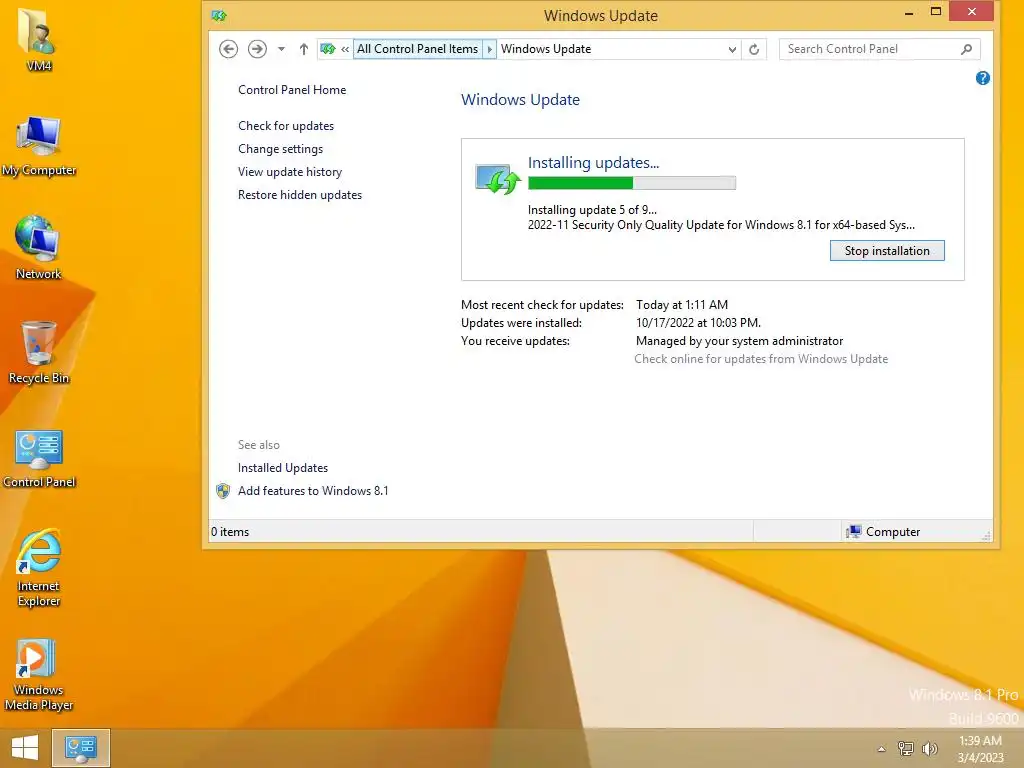
Task: Select the VM4 user folder desktop icon
Action: pos(39,40)
